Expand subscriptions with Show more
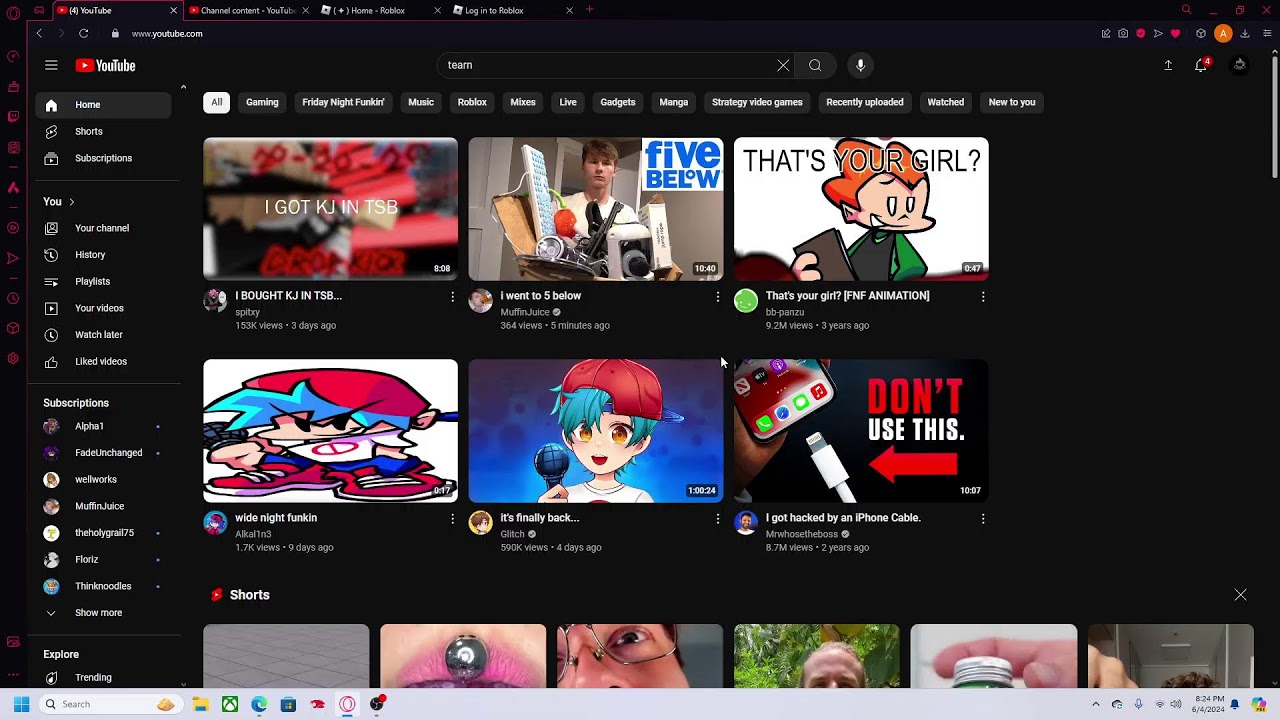 tap(100, 613)
